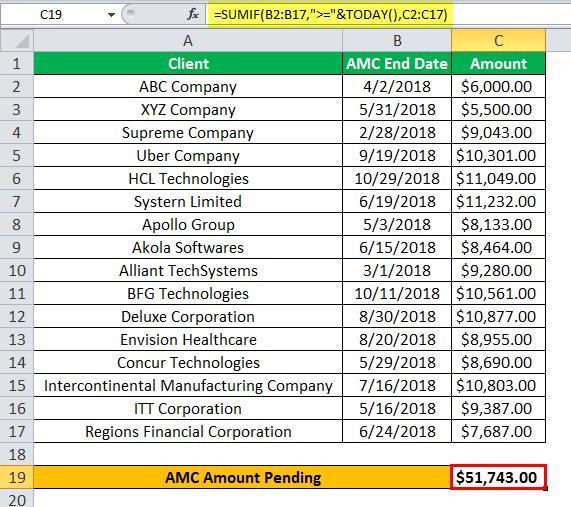The height and width of the screenshot is (507, 571).
Task: Select the total cell $51,743.00
Action: point(499,477)
